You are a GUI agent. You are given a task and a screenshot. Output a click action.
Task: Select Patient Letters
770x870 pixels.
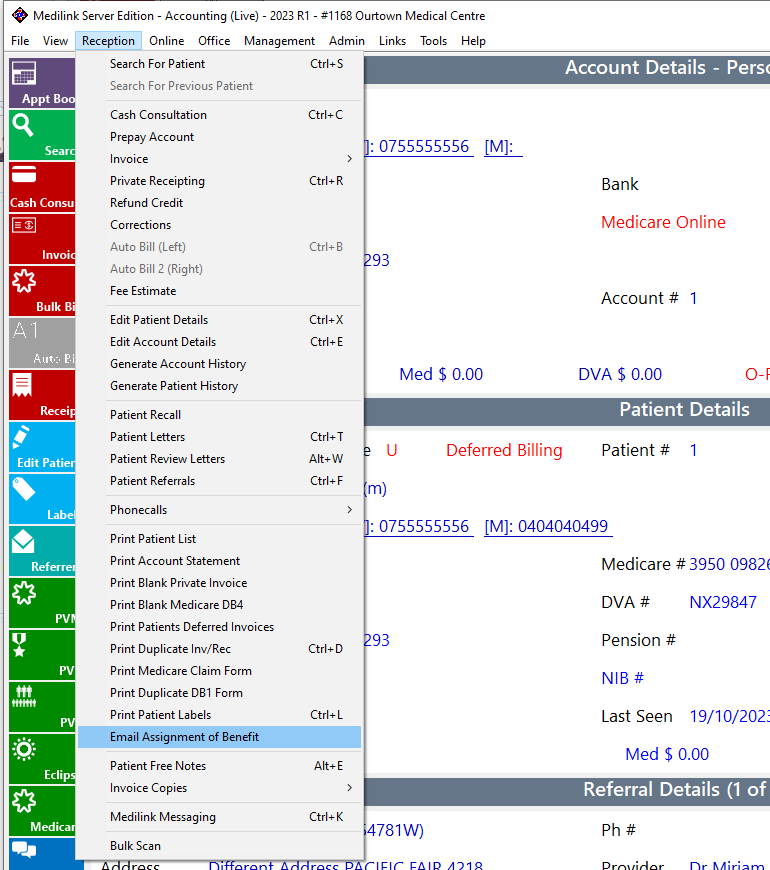tap(220, 437)
